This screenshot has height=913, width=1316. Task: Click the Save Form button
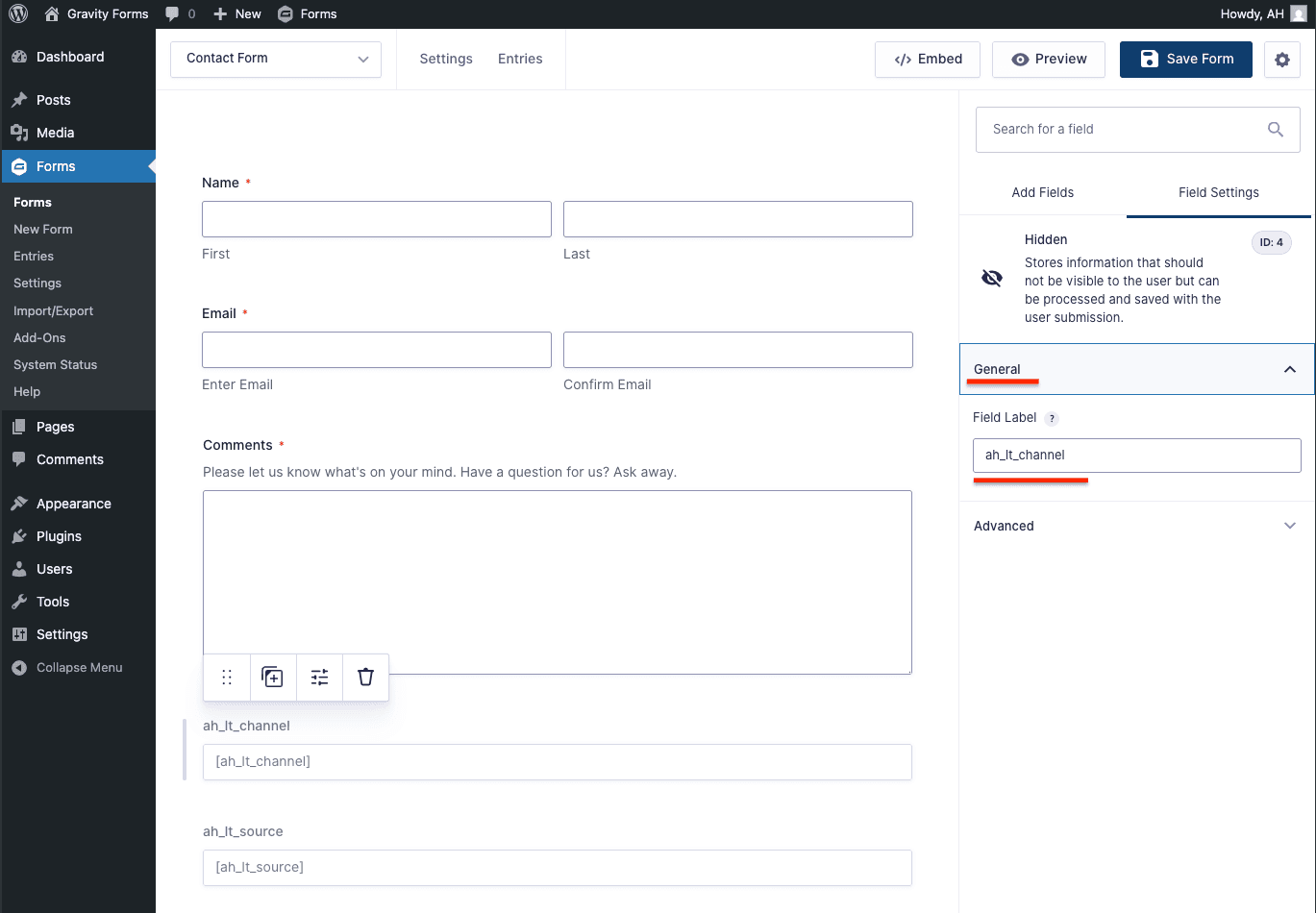[1185, 59]
